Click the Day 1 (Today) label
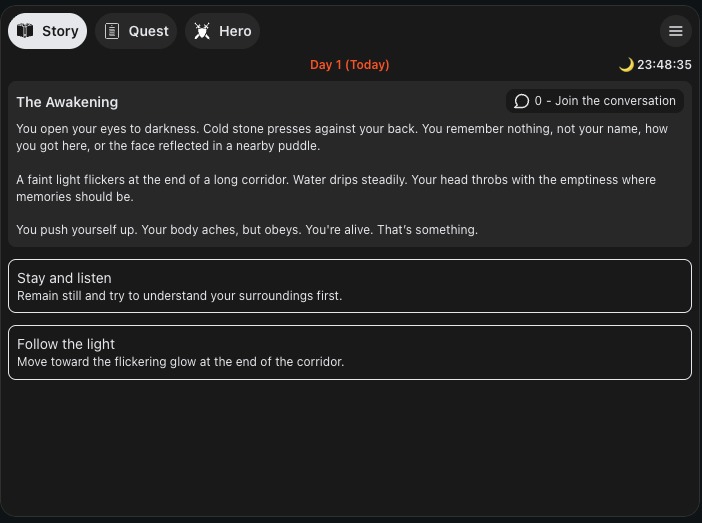This screenshot has height=523, width=702. (350, 65)
